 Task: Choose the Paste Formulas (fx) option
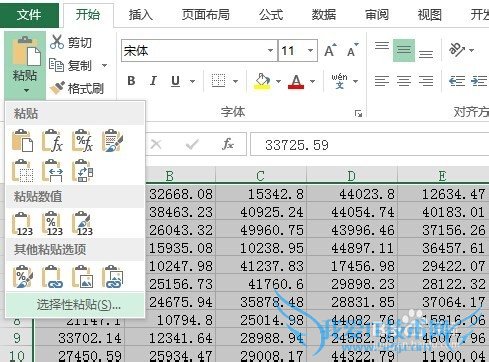(x=53, y=141)
